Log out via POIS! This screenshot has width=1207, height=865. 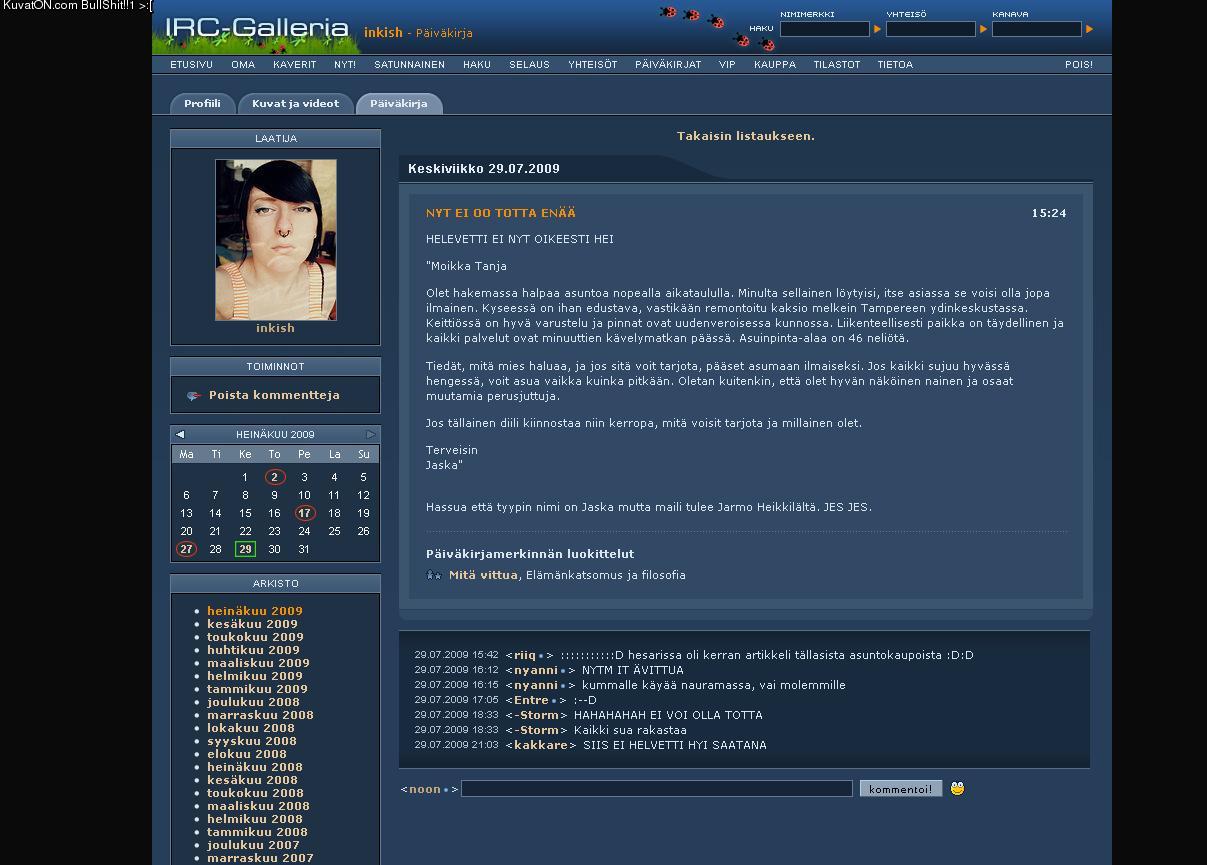1079,64
